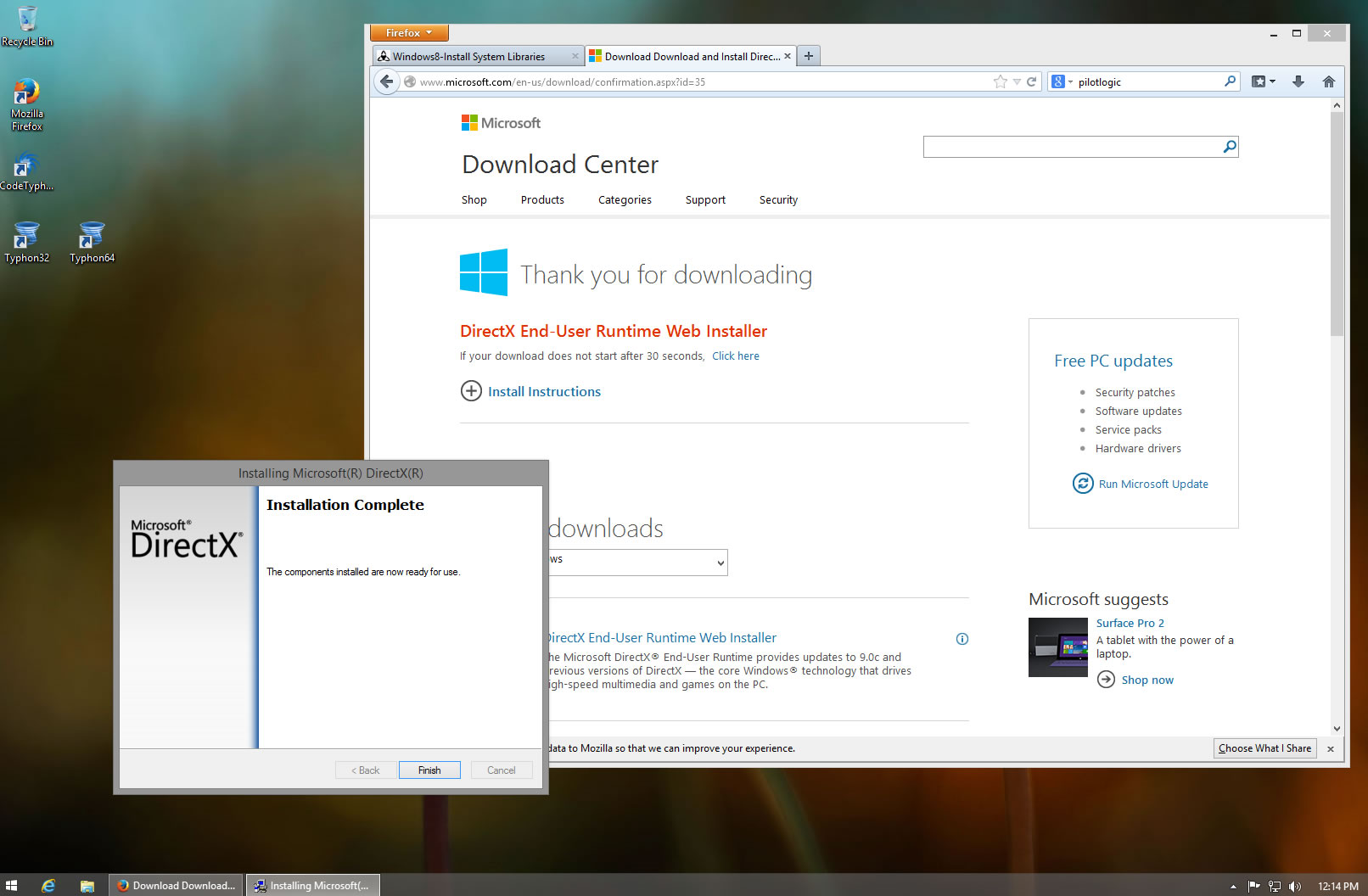Screen dimensions: 1368x896
Task: Open URL history dropdown arrow
Action: (x=1017, y=81)
